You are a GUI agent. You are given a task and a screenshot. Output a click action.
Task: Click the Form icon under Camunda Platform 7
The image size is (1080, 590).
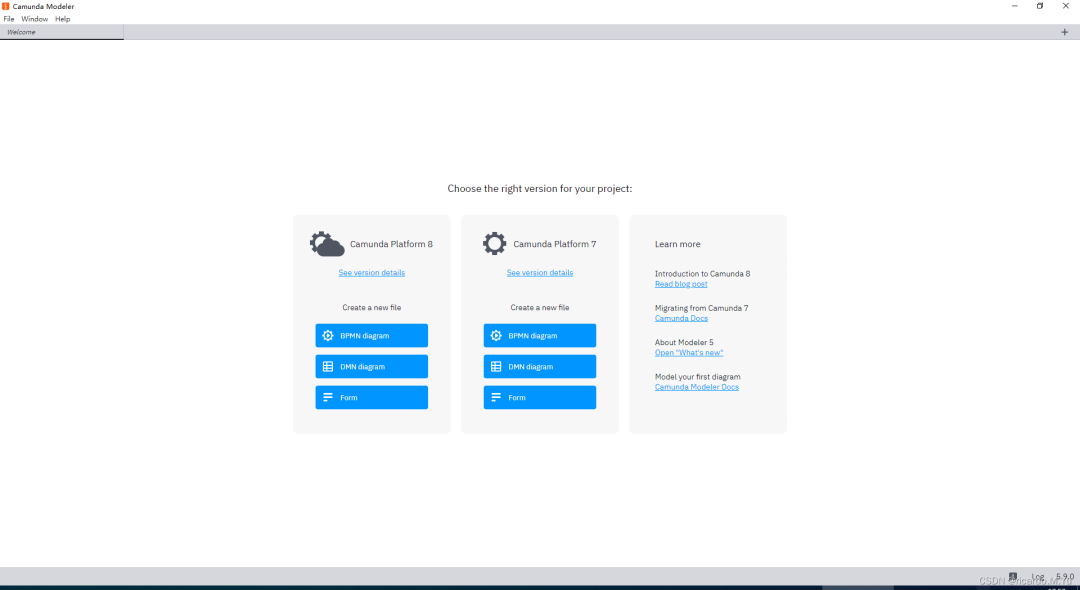pyautogui.click(x=495, y=397)
